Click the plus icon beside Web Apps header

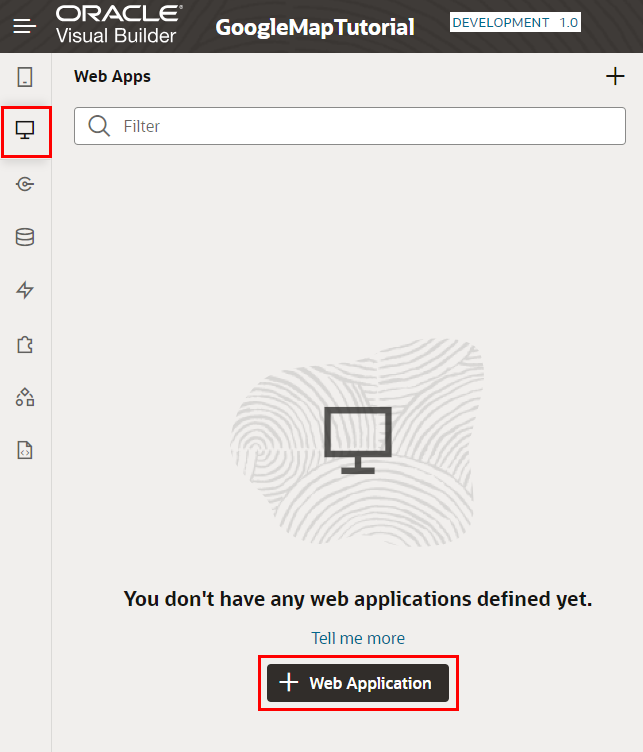pyautogui.click(x=615, y=77)
